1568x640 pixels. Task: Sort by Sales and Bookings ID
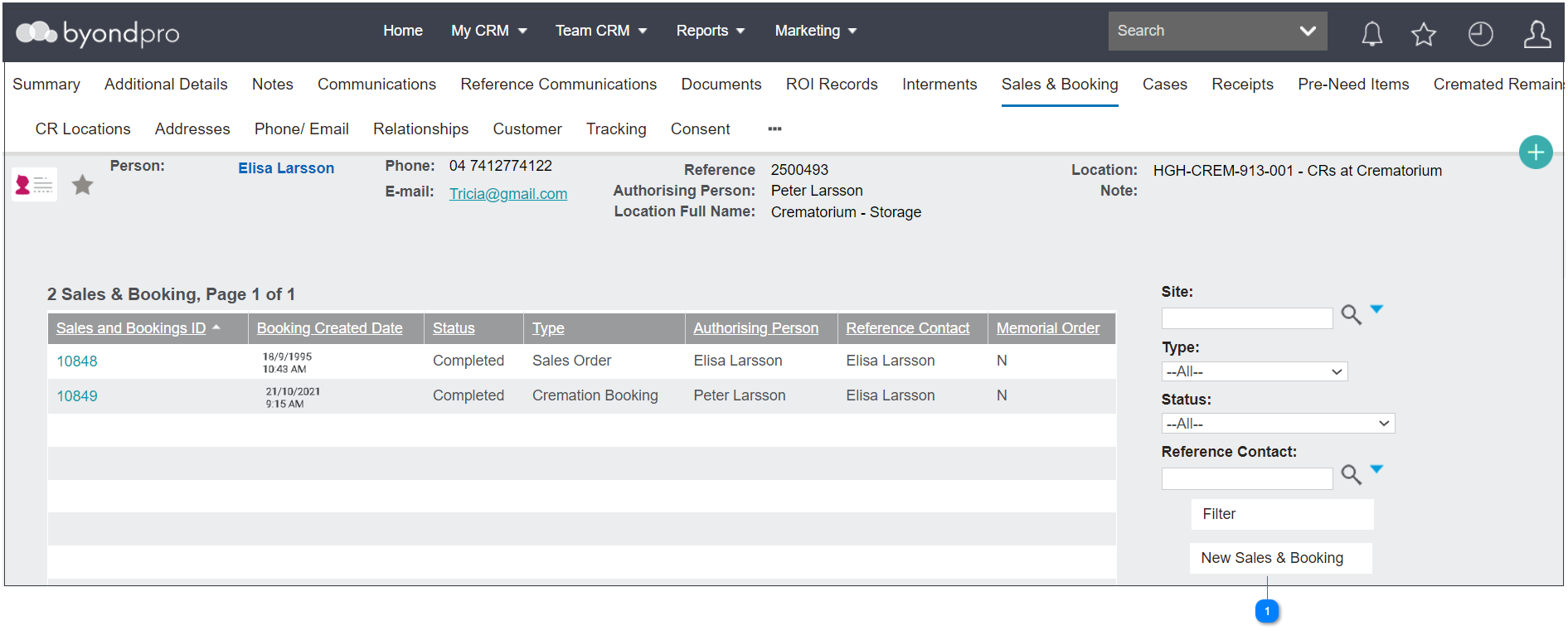[131, 328]
